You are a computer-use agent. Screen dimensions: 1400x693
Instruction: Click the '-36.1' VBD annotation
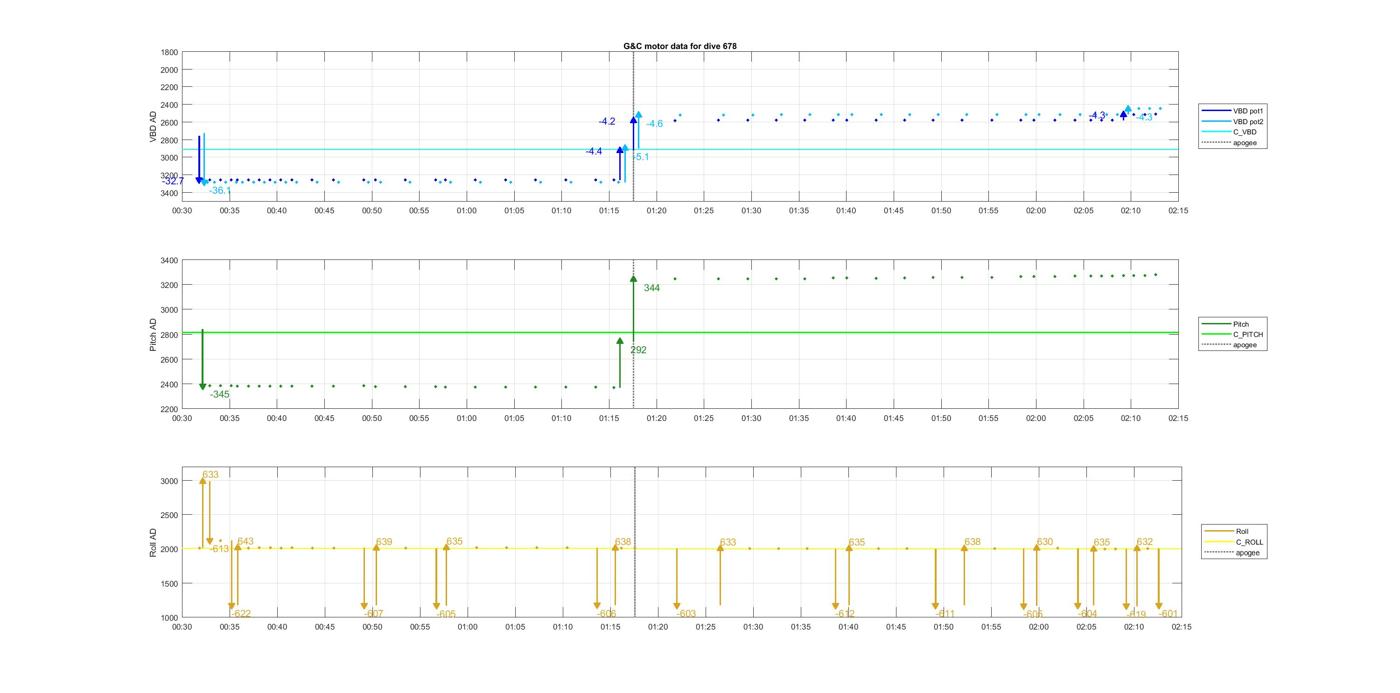coord(220,190)
